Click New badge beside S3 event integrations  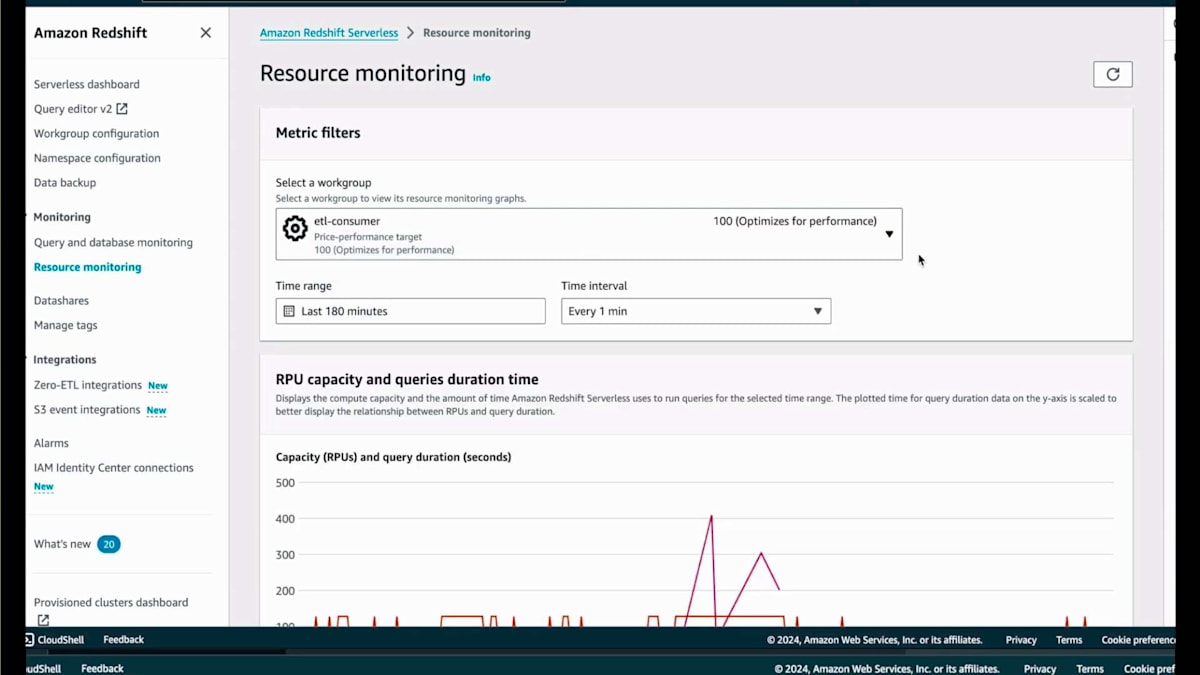(156, 411)
